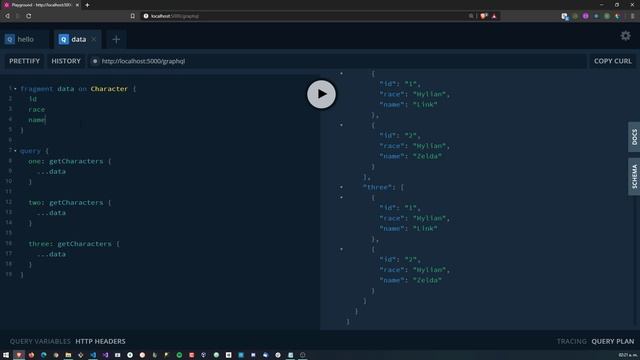Click 'two: getCharacters' on line 12
The height and width of the screenshot is (360, 640).
[66, 202]
